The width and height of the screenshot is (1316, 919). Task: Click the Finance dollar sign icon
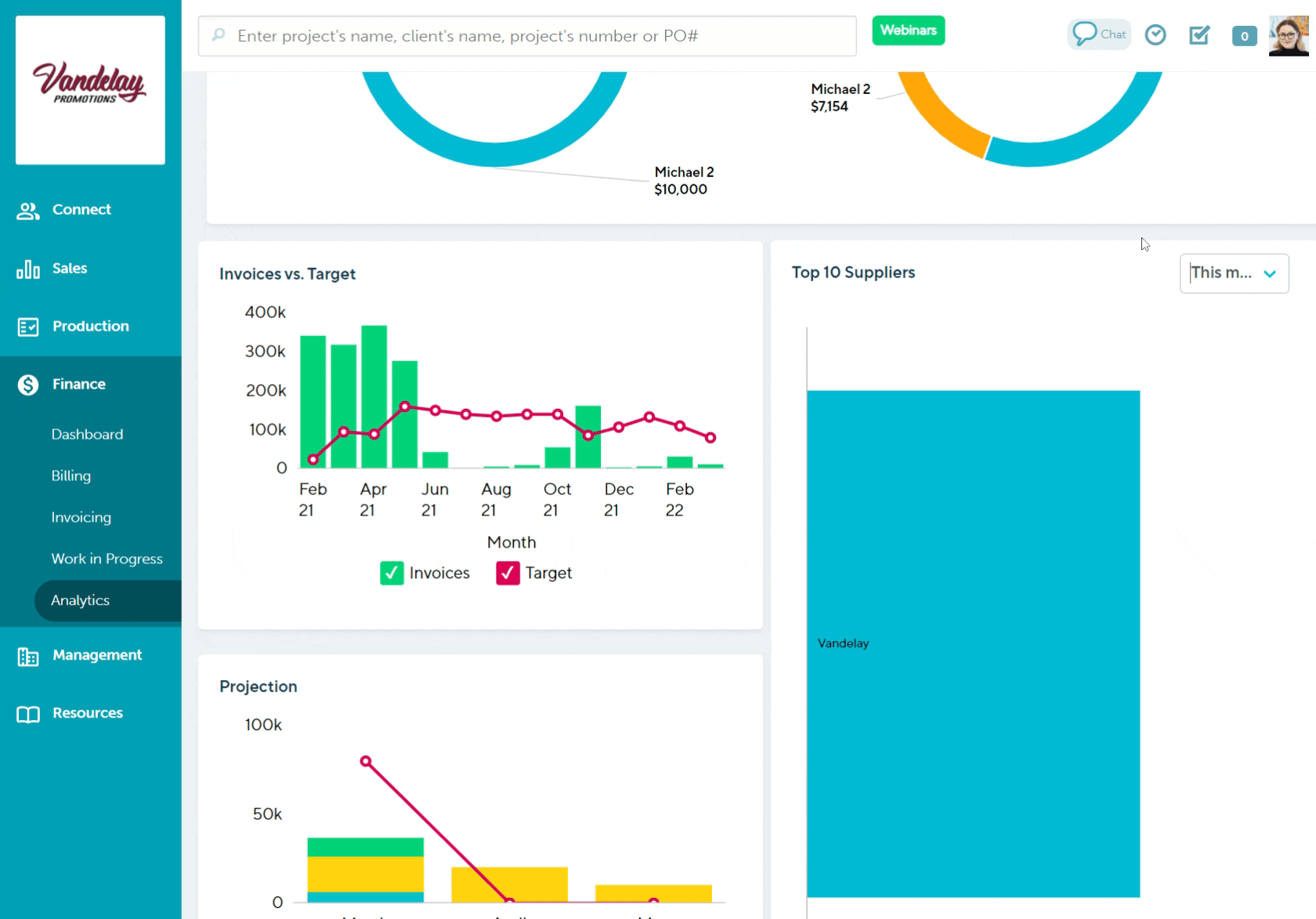(x=28, y=385)
